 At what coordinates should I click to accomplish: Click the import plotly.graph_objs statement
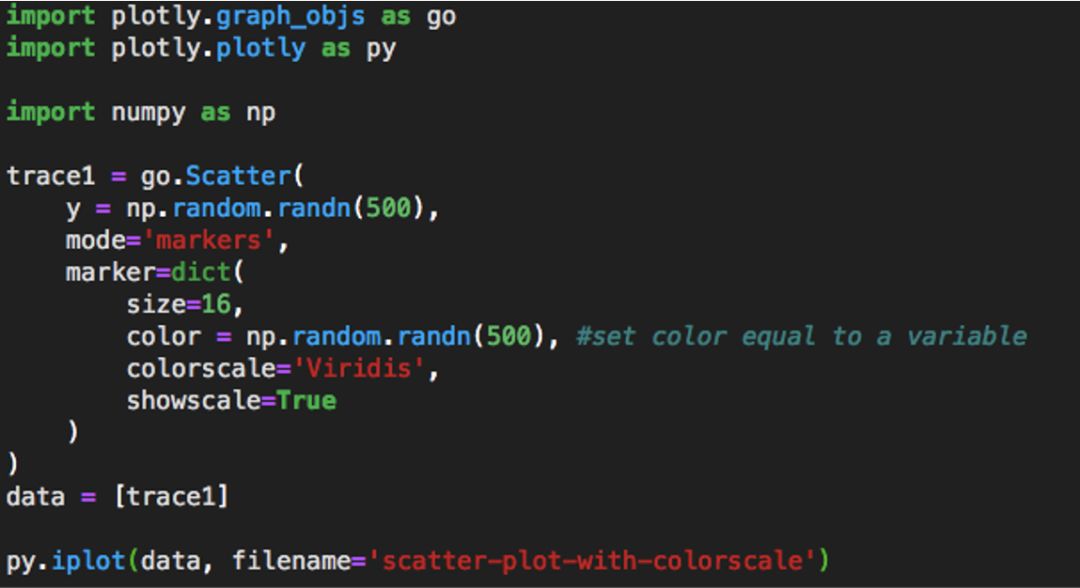point(180,16)
